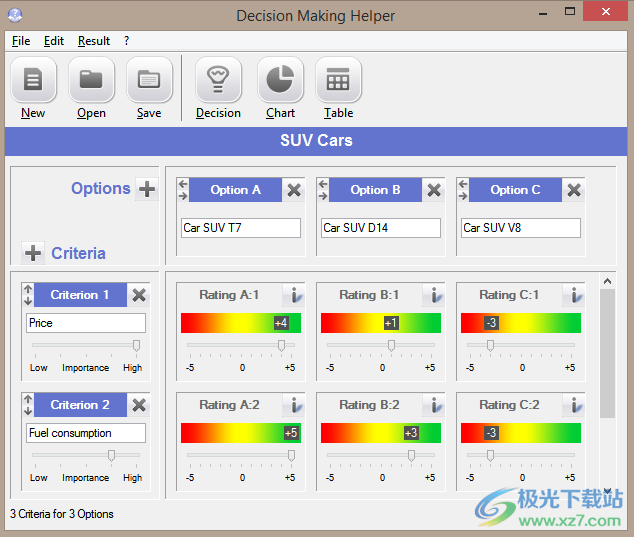The width and height of the screenshot is (634, 537).
Task: Click the Car SUV V8 name field
Action: point(520,228)
